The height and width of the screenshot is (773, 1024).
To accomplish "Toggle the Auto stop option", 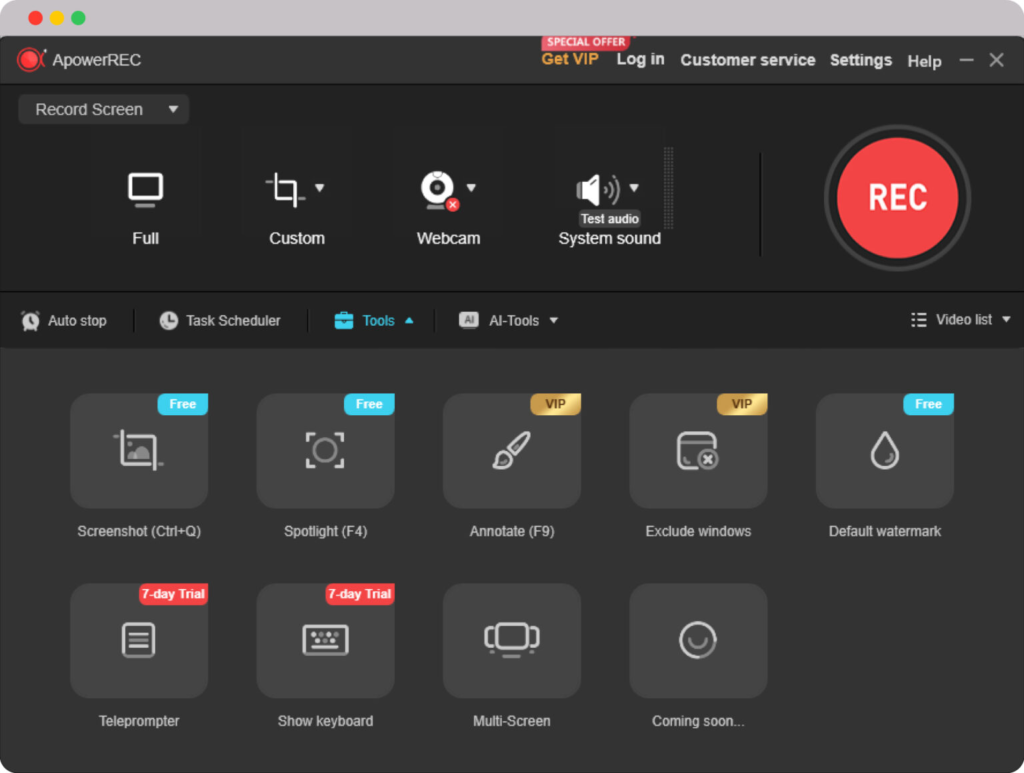I will coord(64,321).
